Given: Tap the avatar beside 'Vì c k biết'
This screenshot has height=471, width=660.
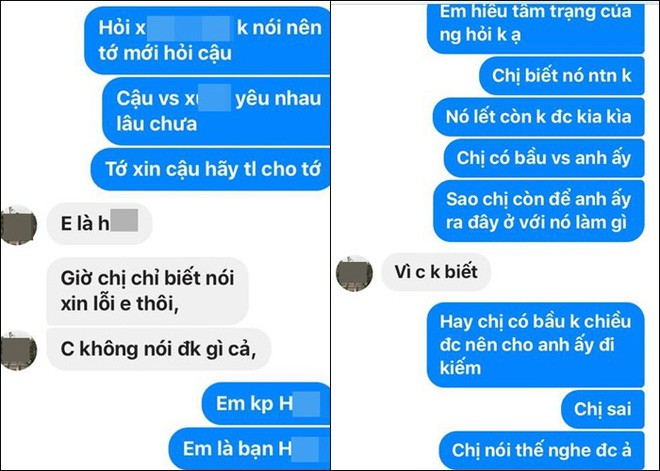Looking at the screenshot, I should [x=354, y=273].
